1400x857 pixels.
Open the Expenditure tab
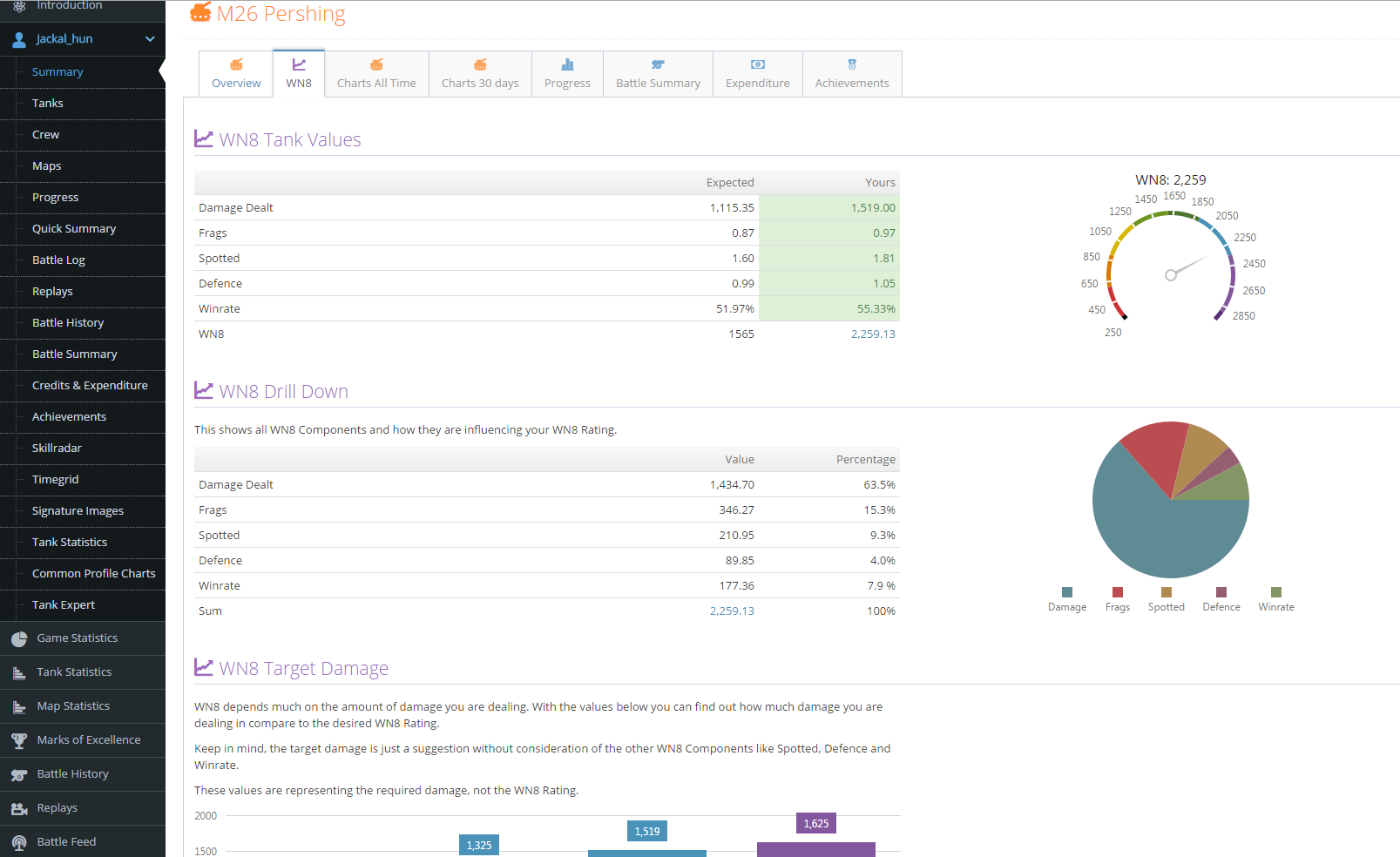[x=758, y=74]
